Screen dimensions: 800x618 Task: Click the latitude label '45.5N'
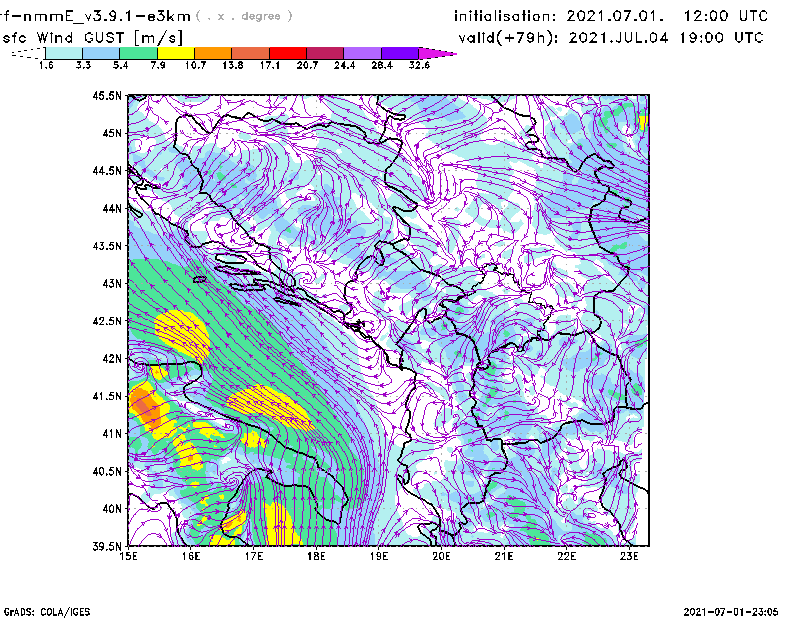tap(107, 95)
